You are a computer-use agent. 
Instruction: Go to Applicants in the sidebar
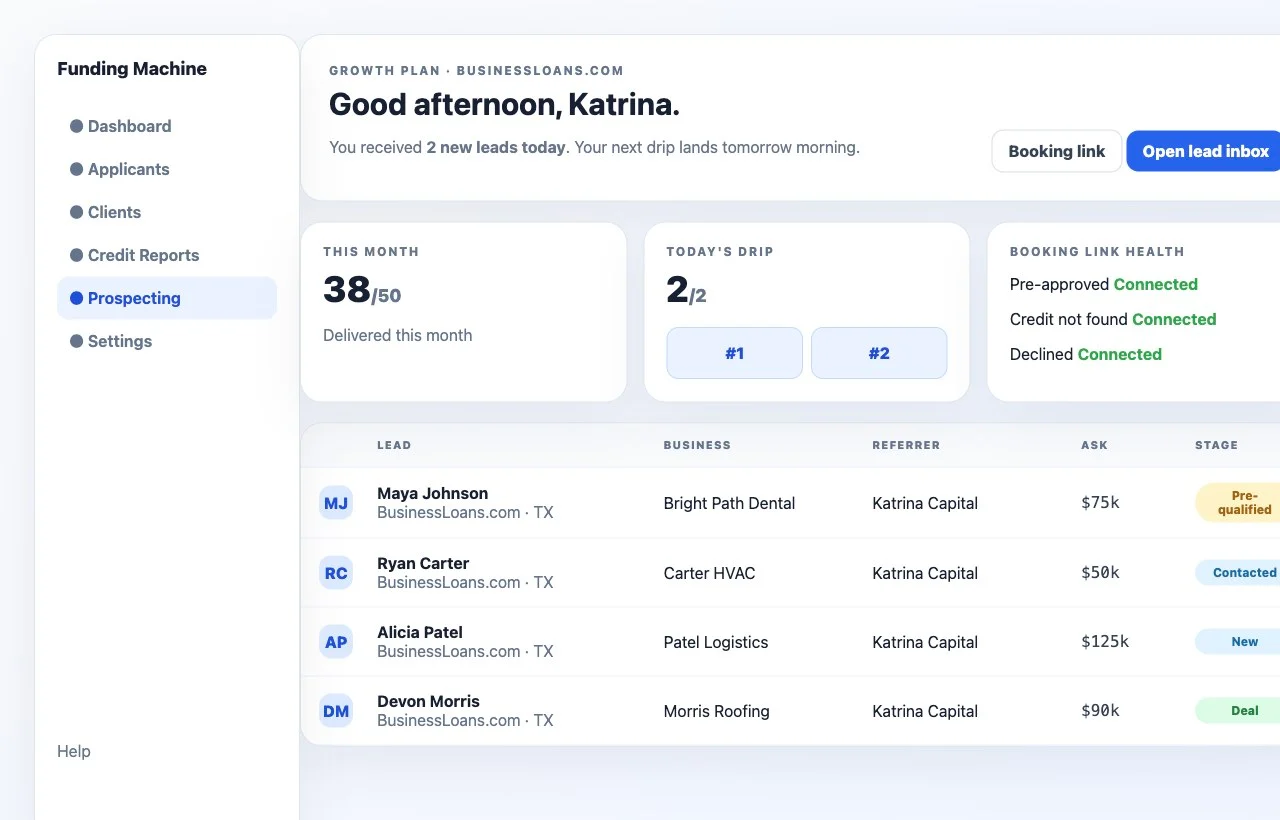pos(167,169)
